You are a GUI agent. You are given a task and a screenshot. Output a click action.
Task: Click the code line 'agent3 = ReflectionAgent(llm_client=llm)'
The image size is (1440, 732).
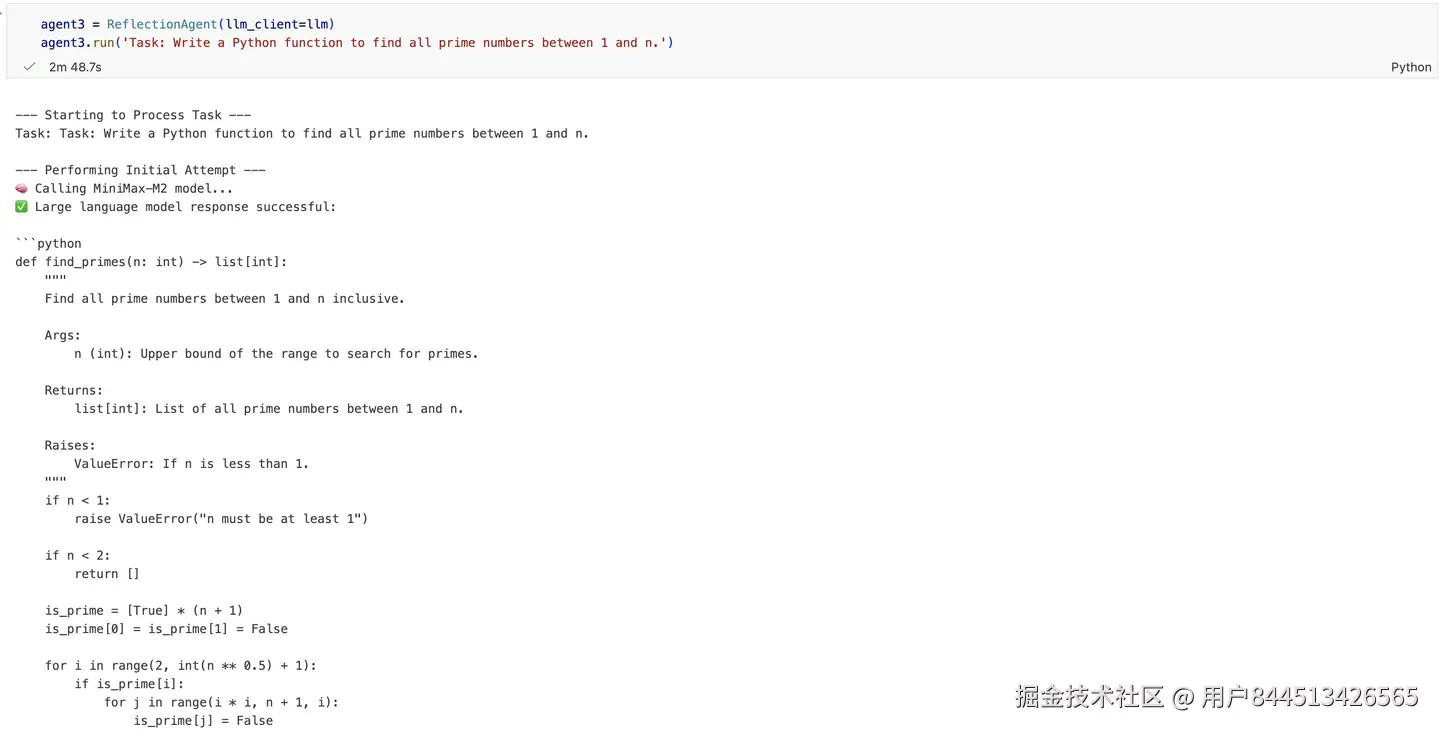point(188,24)
